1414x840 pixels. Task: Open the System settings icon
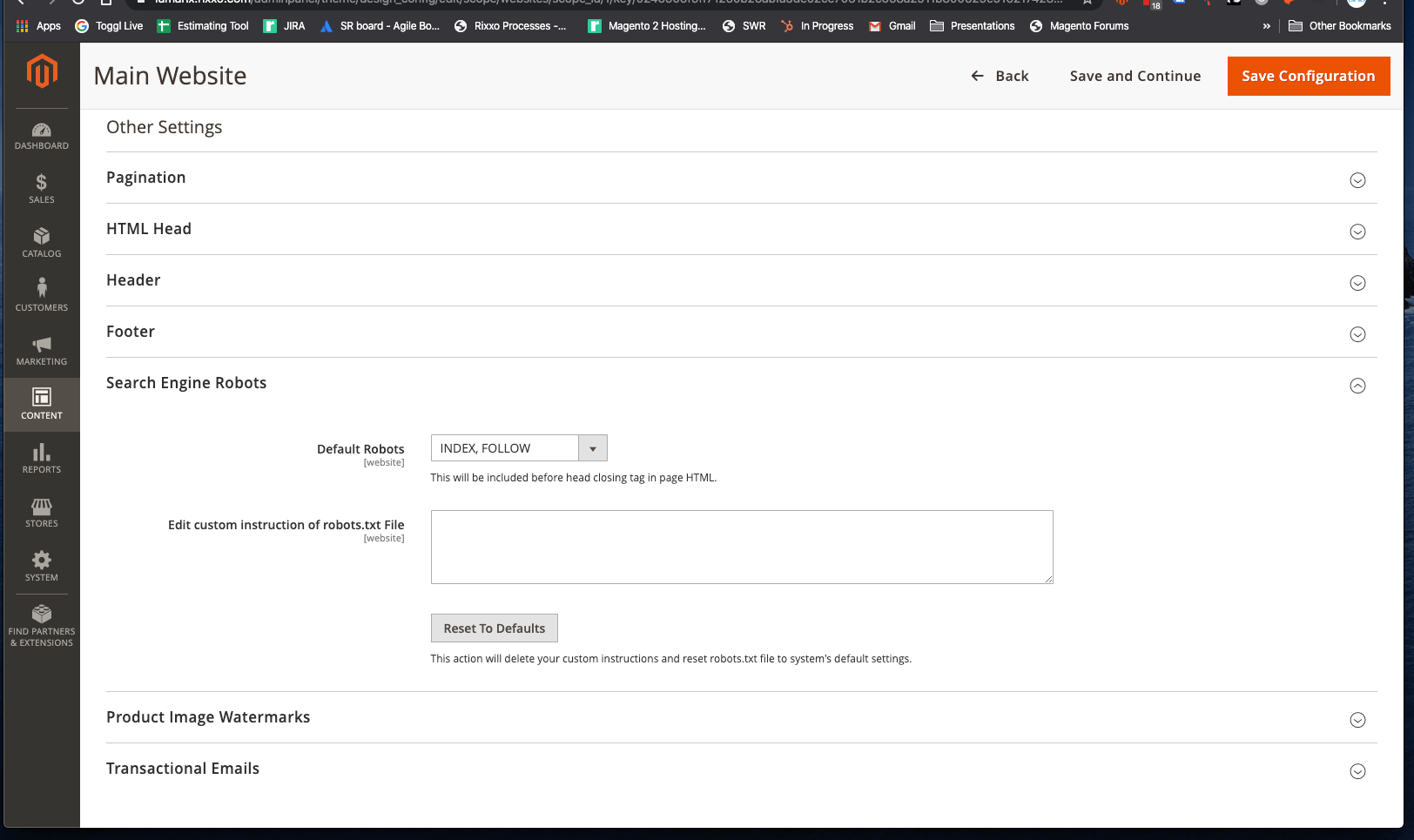coord(41,566)
